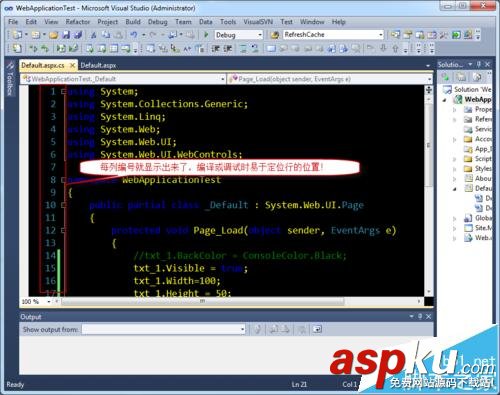This screenshot has height=395, width=500.
Task: Open the Show output from dropdown
Action: (x=242, y=330)
